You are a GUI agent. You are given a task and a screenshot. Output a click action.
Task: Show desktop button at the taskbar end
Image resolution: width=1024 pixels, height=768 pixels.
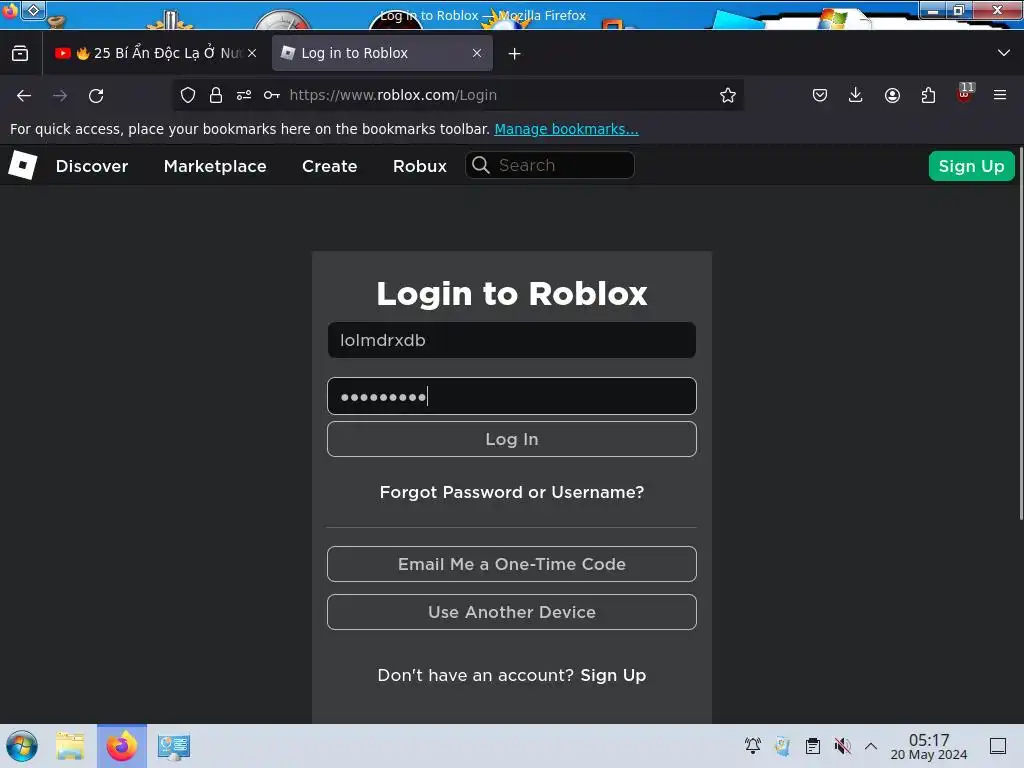(998, 746)
